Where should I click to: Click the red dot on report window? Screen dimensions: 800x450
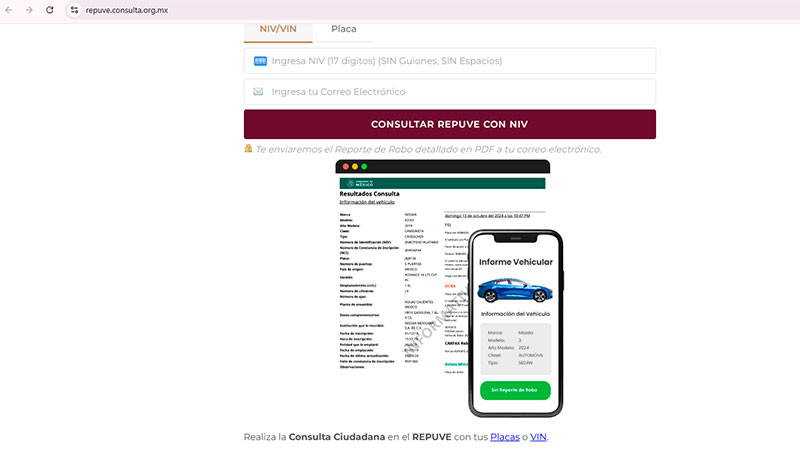(342, 166)
